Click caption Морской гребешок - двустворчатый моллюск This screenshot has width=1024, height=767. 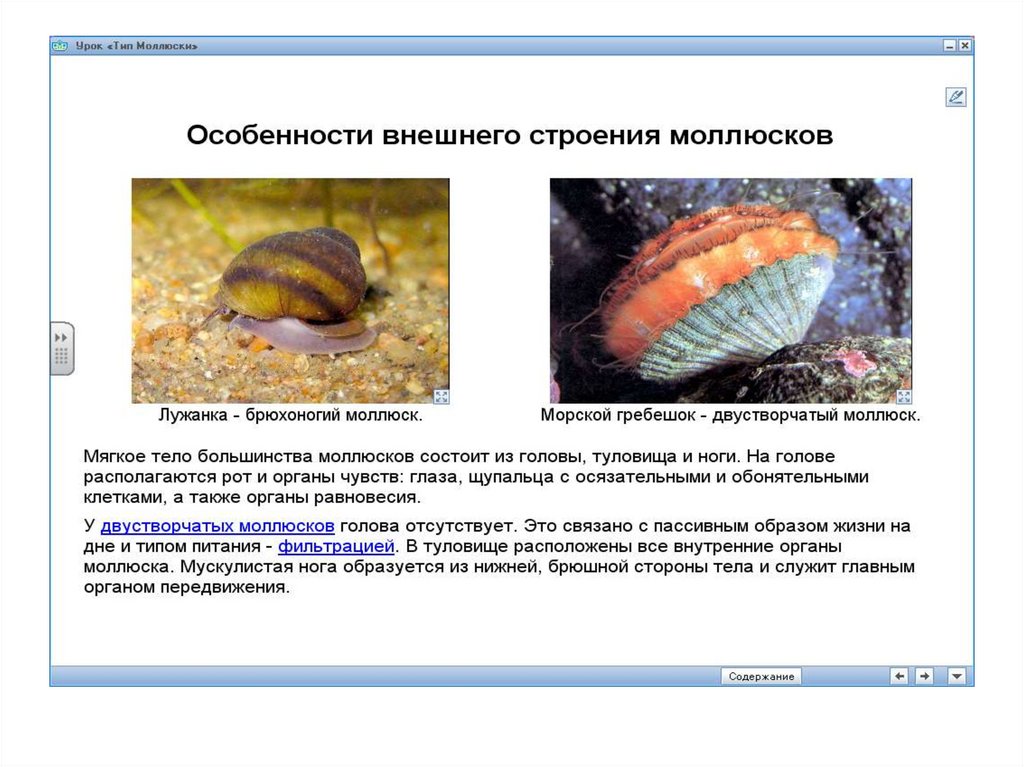point(730,414)
